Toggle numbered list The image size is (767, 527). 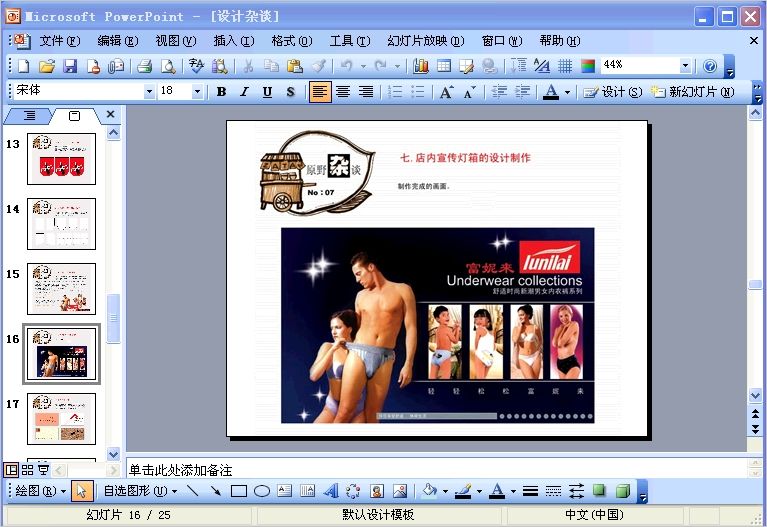[x=395, y=92]
